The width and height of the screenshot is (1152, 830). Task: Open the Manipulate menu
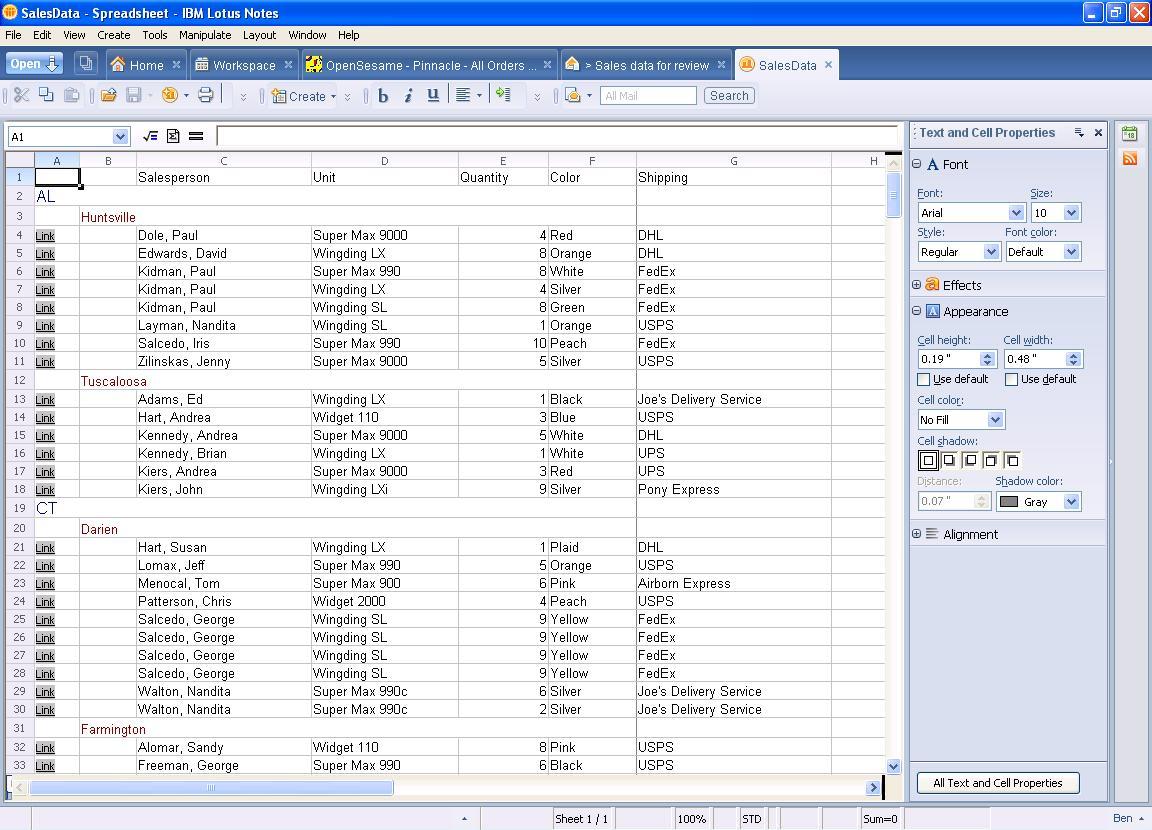(x=204, y=35)
